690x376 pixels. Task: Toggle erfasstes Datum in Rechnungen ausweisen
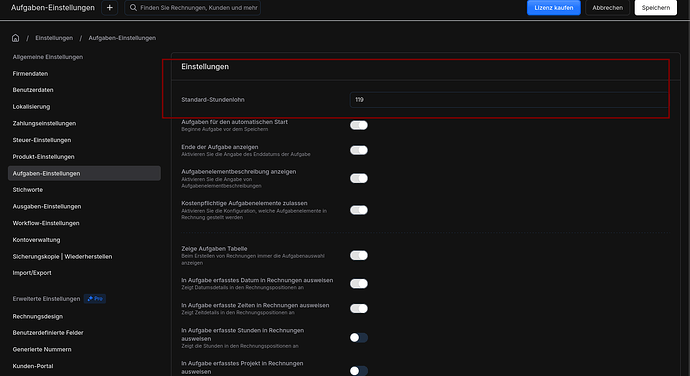coord(359,284)
